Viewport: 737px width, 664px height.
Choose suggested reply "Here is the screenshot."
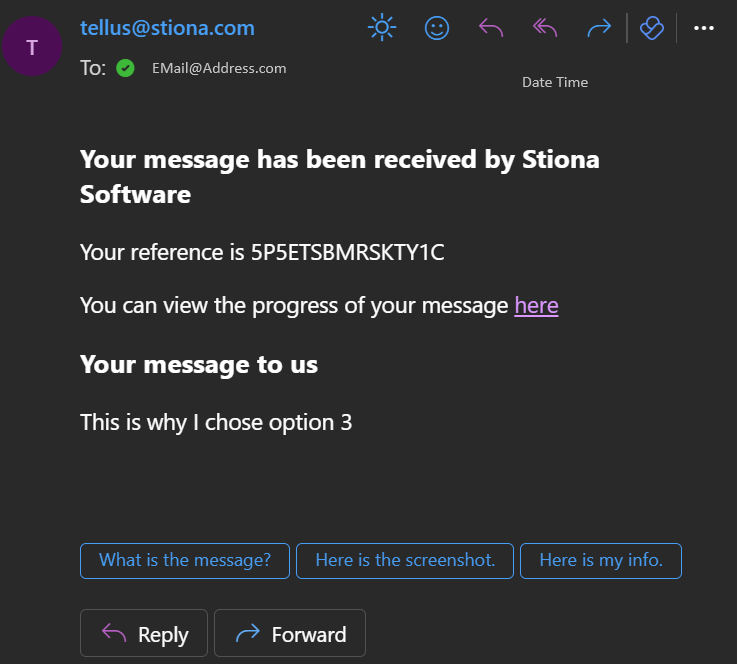pyautogui.click(x=405, y=560)
